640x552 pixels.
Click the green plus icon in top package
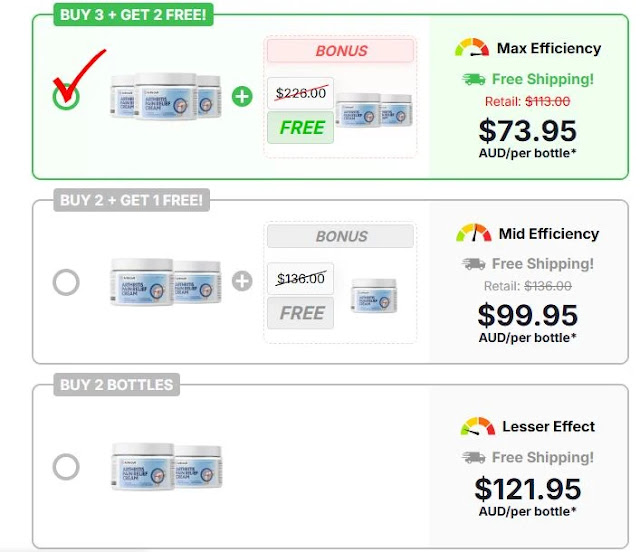click(x=242, y=97)
